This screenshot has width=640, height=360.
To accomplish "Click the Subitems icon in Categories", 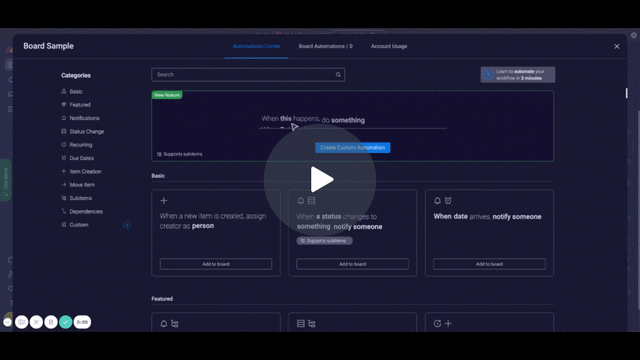I will pos(64,198).
